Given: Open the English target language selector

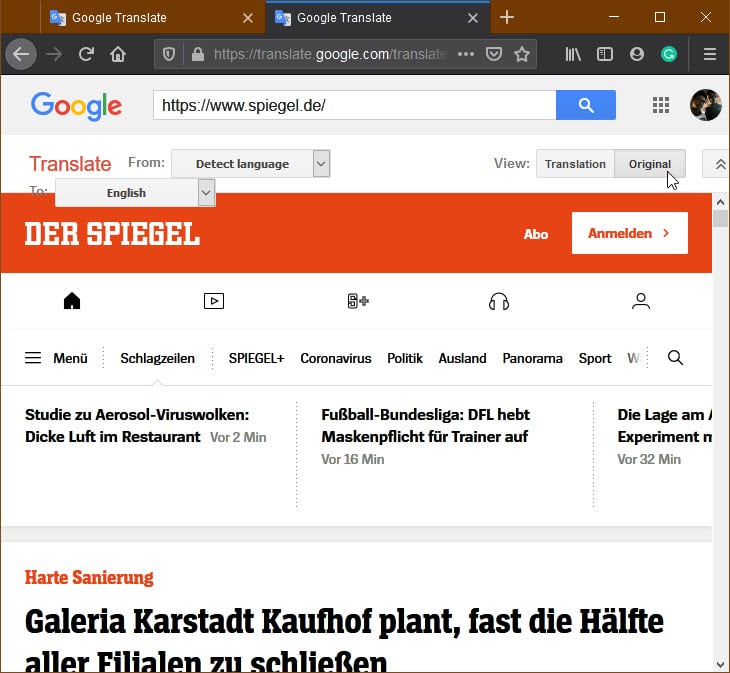Looking at the screenshot, I should [126, 193].
